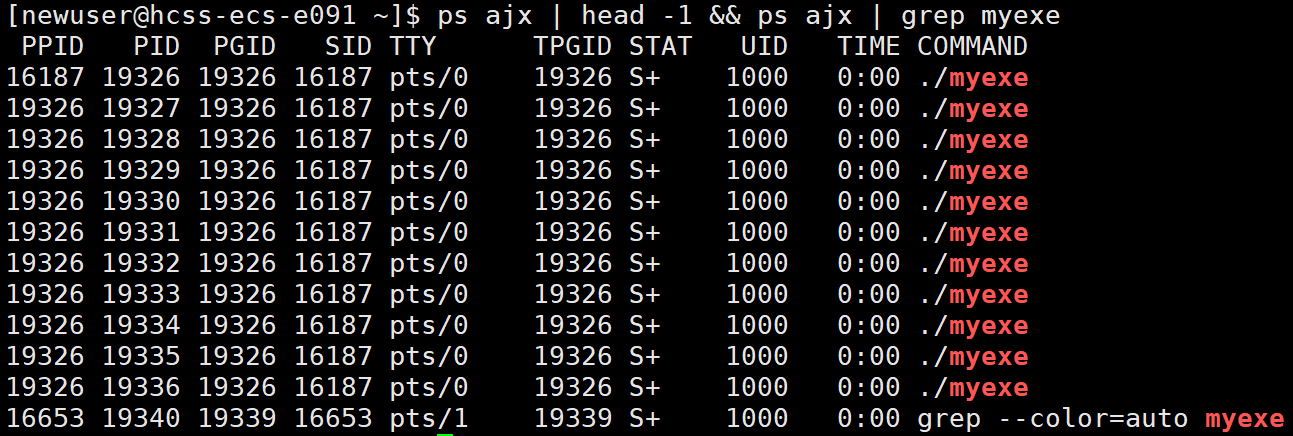Click 0:00 time in the PID 19335 row

point(869,356)
